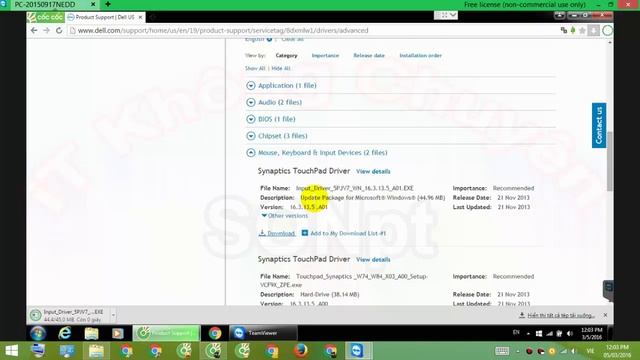The width and height of the screenshot is (640, 360).
Task: Open the remote Windows 7 Start orb
Action: click(38, 333)
